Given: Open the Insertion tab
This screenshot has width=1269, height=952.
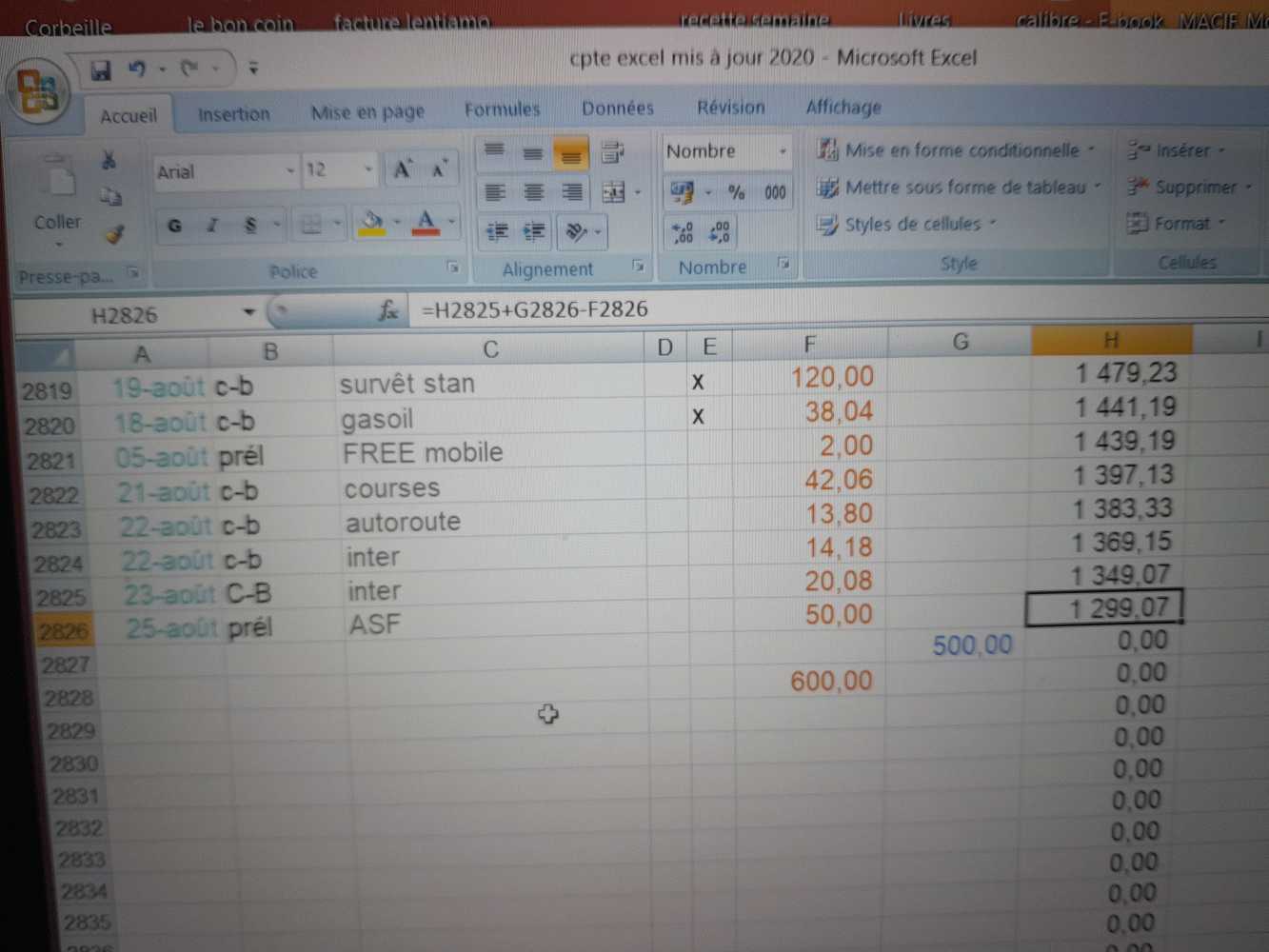Looking at the screenshot, I should point(233,114).
